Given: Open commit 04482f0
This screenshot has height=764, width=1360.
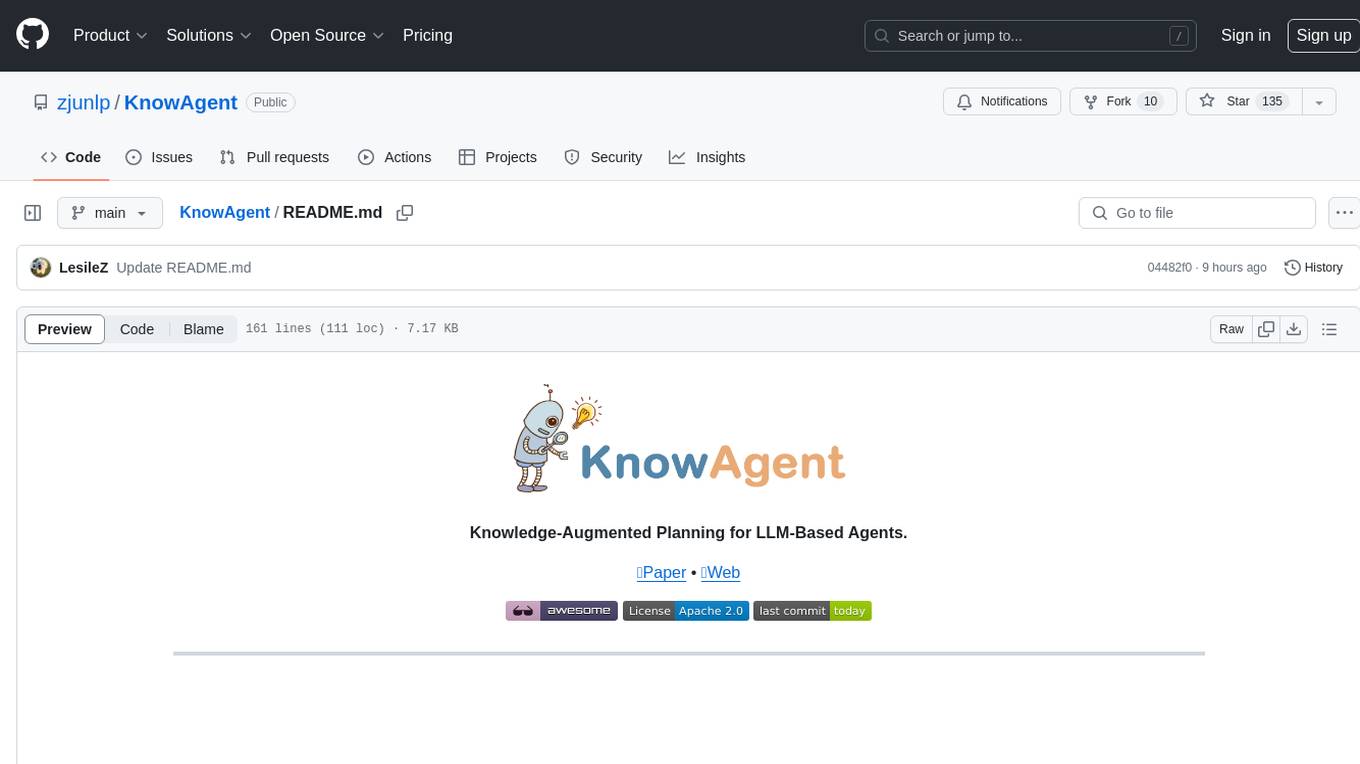Looking at the screenshot, I should coord(1169,268).
